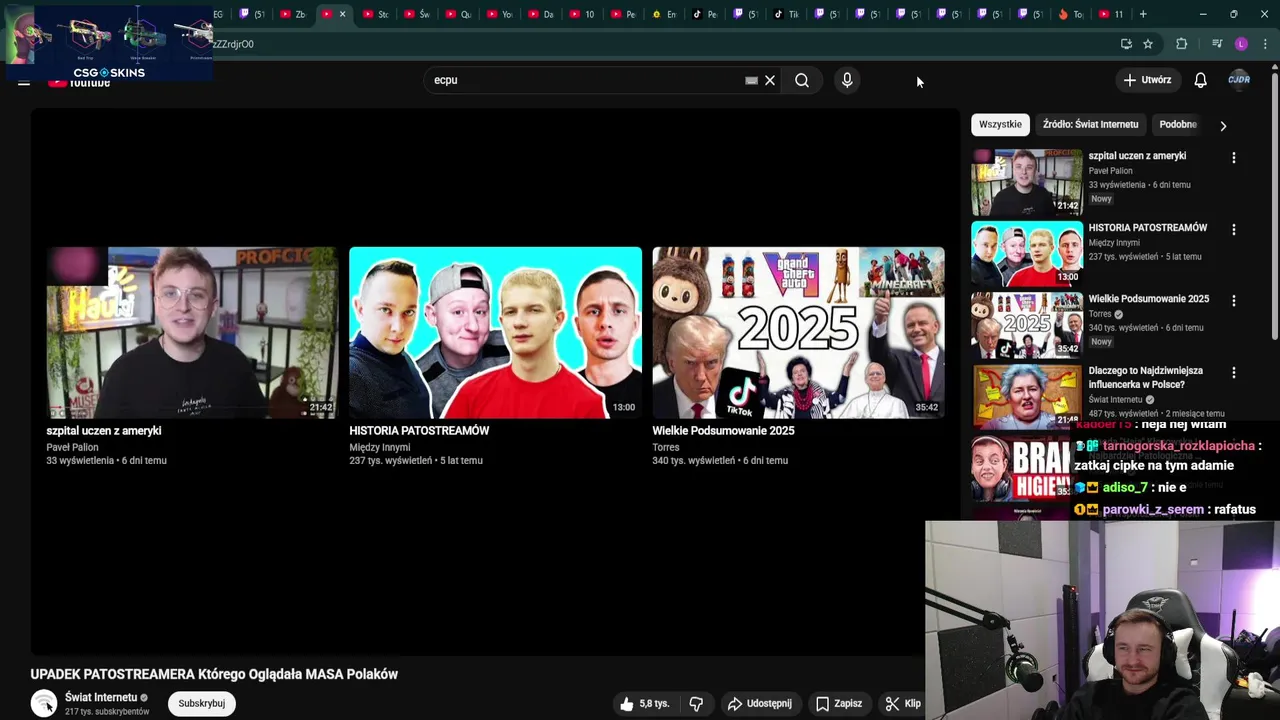Click sidebar title 'Wielkie Podsumowanie 2025'
Screen dimensions: 1280x720
coord(1149,299)
